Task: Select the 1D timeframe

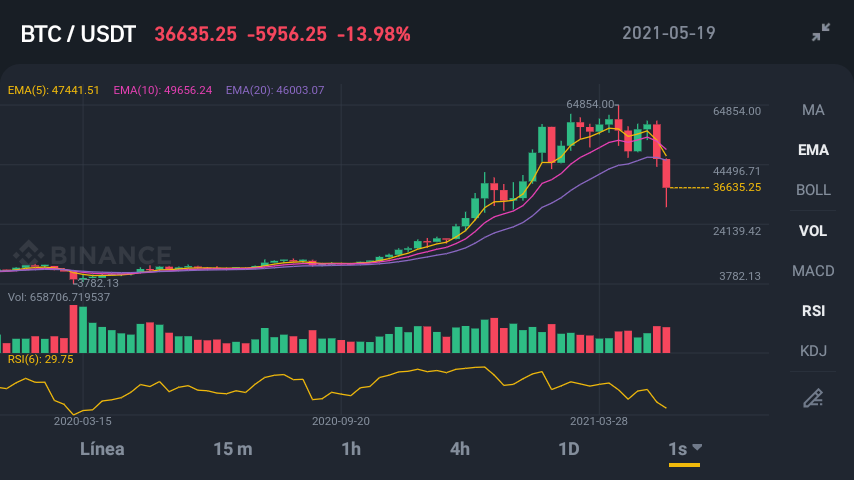Action: click(x=569, y=449)
